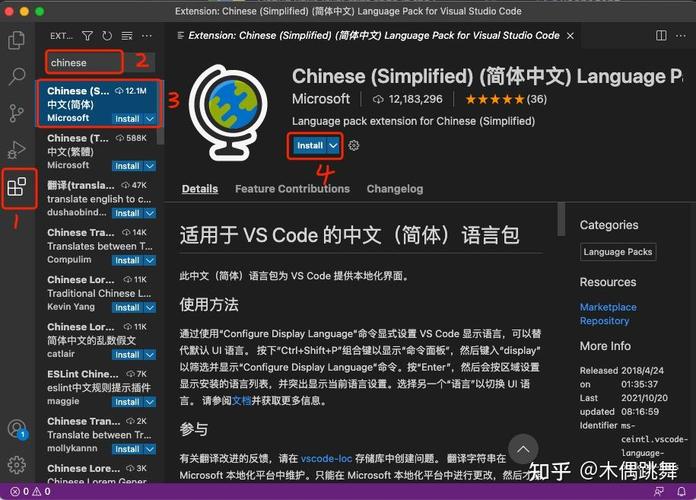Open the Manage gear in activity bar
696x500 pixels.
(x=17, y=464)
